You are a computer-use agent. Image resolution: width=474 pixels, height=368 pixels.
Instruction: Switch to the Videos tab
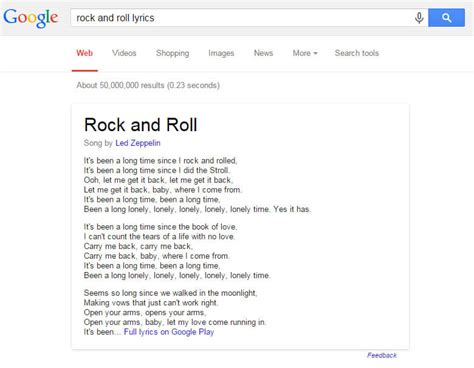coord(124,53)
